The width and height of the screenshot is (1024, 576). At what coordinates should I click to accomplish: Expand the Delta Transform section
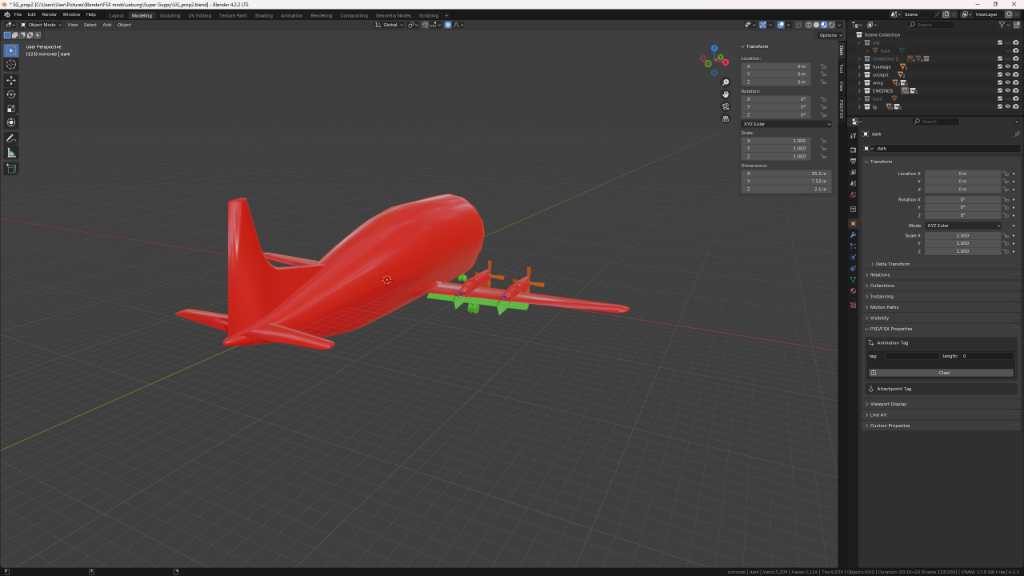[892, 264]
